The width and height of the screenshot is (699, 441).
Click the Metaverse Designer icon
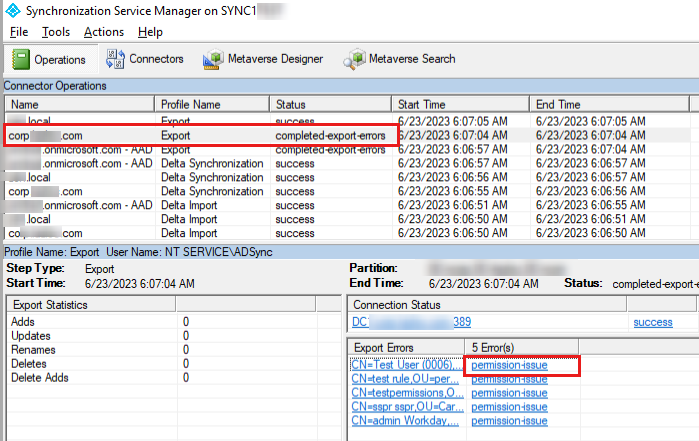click(213, 59)
